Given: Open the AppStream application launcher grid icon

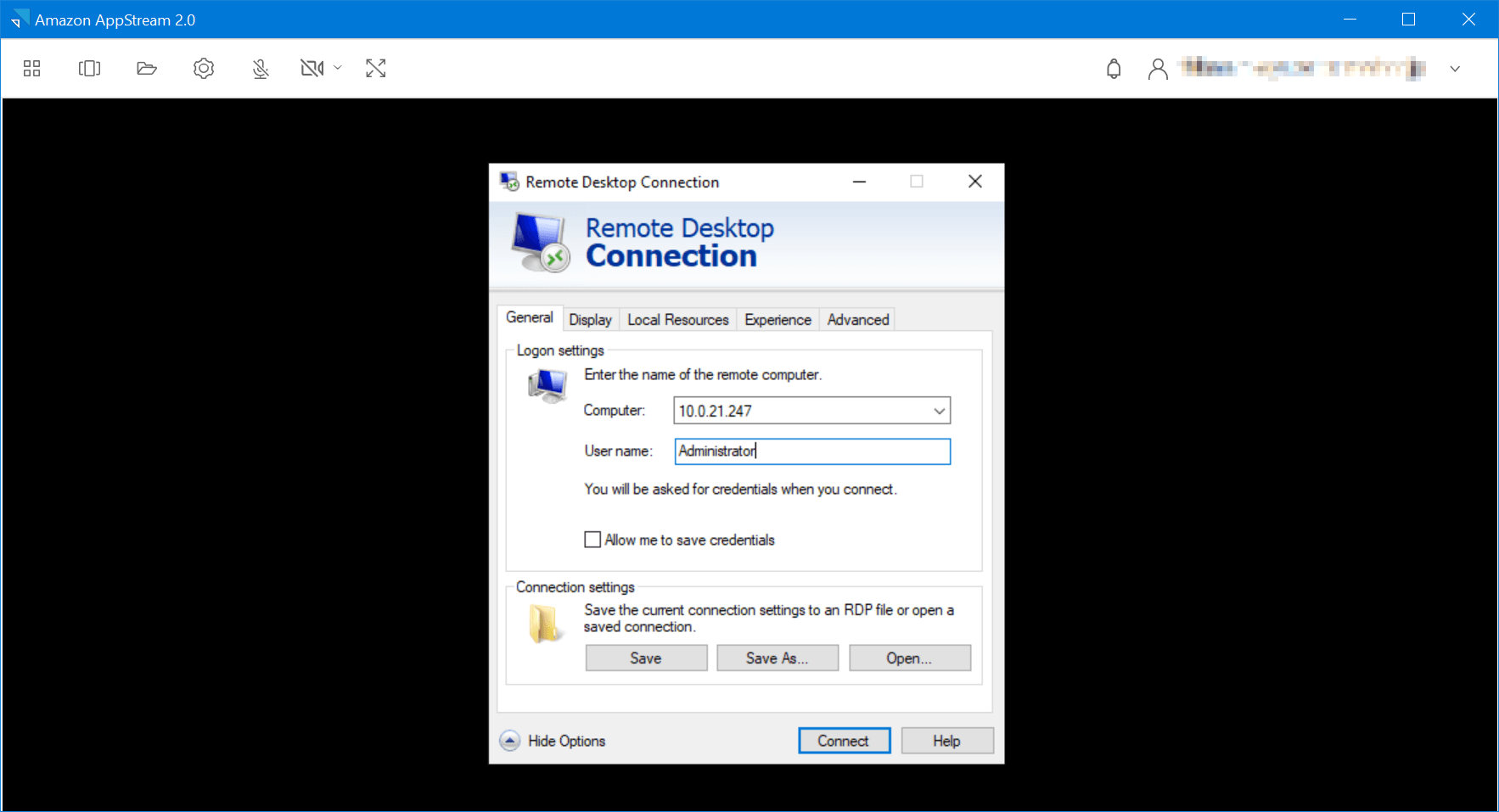Looking at the screenshot, I should 32,69.
